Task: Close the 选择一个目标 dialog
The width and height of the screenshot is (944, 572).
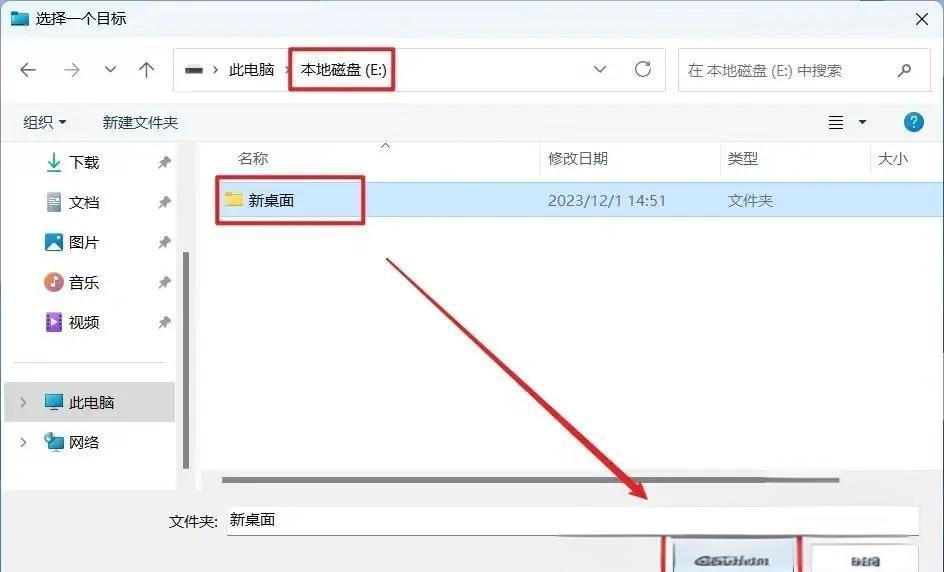Action: tap(921, 19)
